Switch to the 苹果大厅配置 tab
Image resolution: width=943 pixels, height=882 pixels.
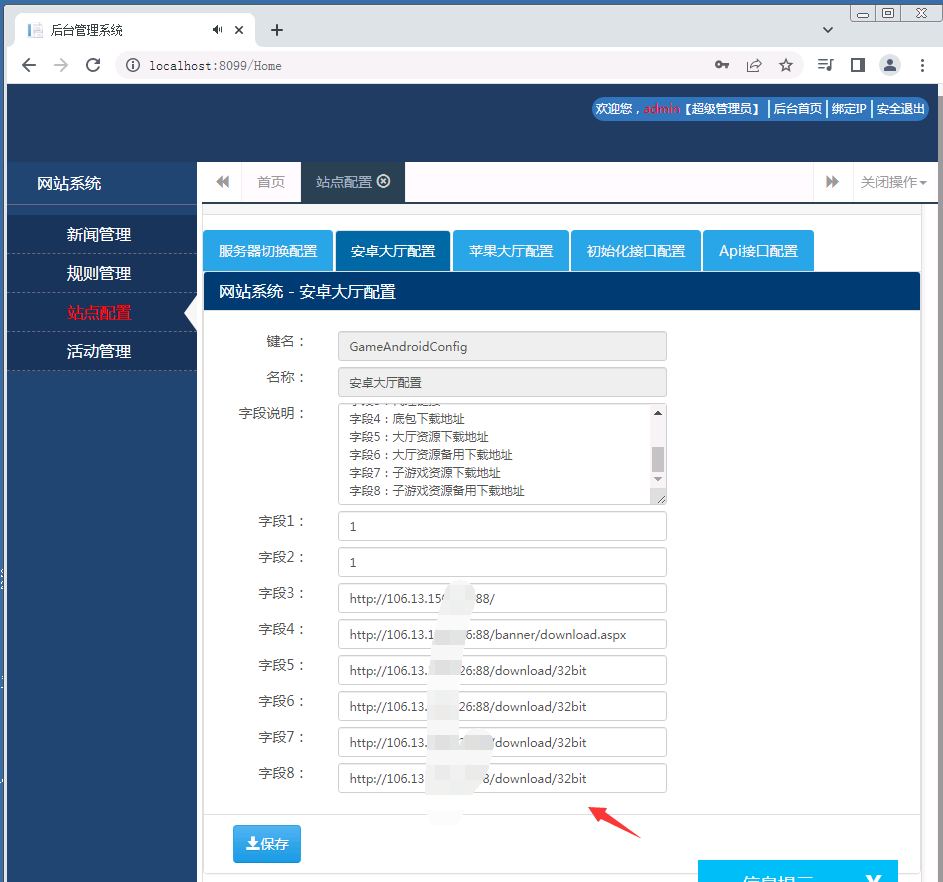[x=511, y=251]
